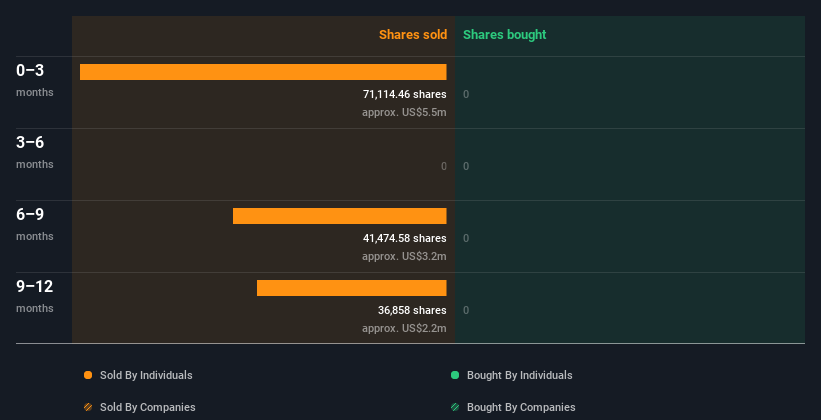The height and width of the screenshot is (420, 821).
Task: Select the 9–12 months orange bar
Action: point(351,288)
